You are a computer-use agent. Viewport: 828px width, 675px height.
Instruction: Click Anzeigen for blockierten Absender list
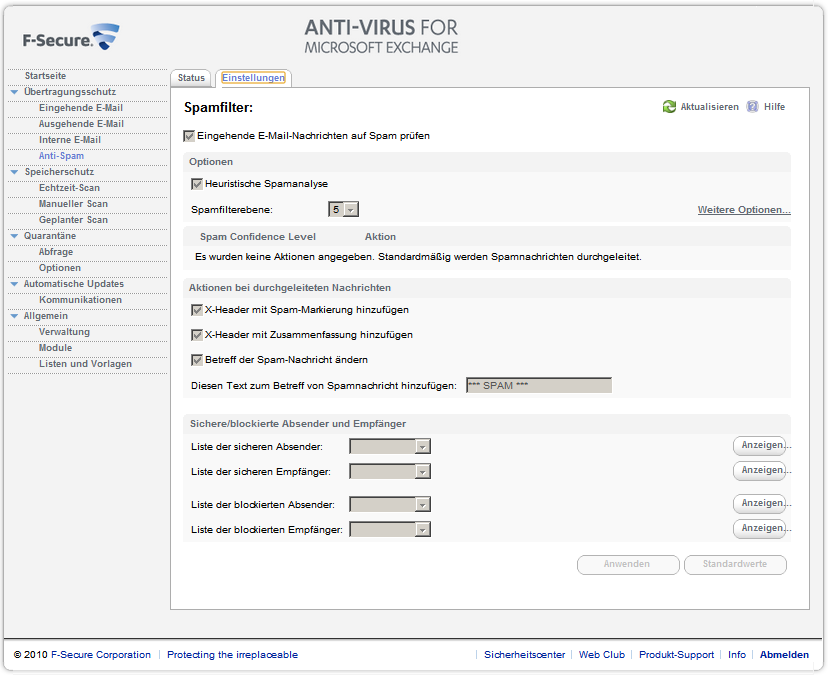759,503
